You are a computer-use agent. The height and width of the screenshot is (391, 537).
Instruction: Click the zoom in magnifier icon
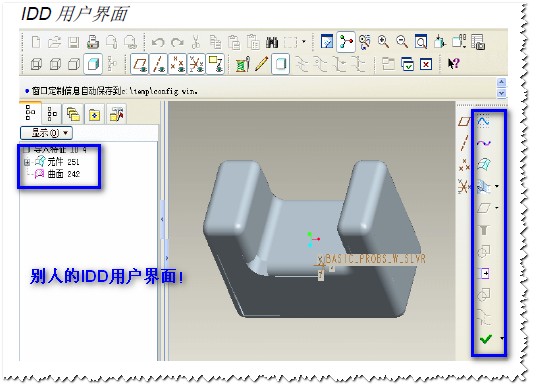pos(383,42)
